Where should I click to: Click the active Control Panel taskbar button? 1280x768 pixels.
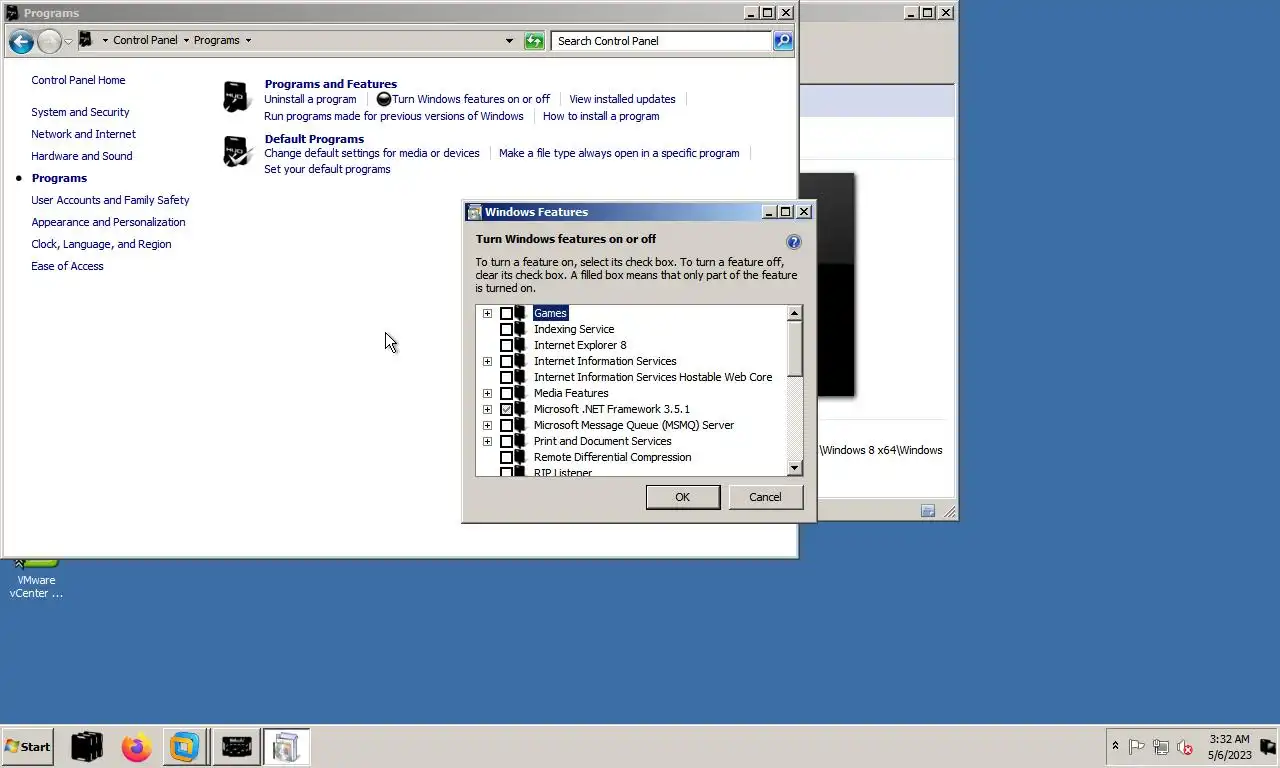coord(286,747)
